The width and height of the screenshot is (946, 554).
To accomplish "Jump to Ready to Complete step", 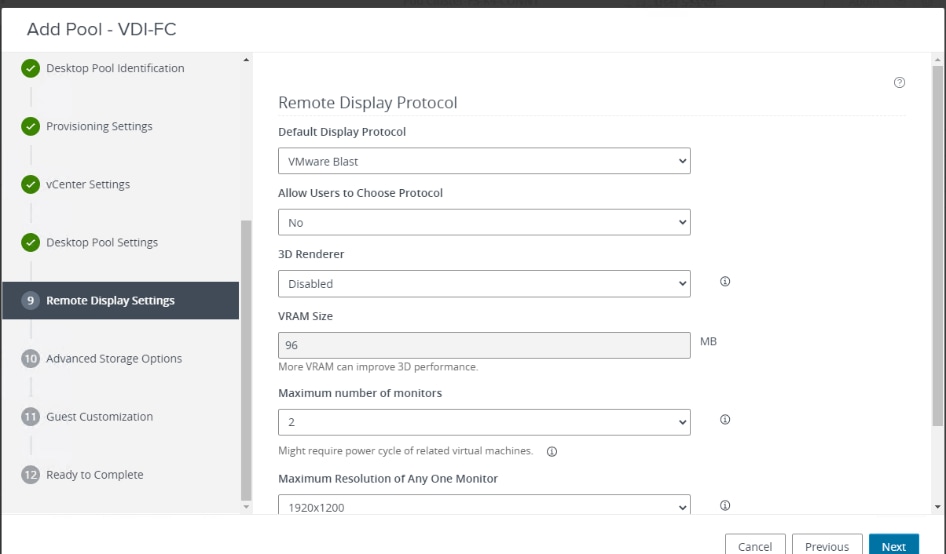I will [x=94, y=475].
